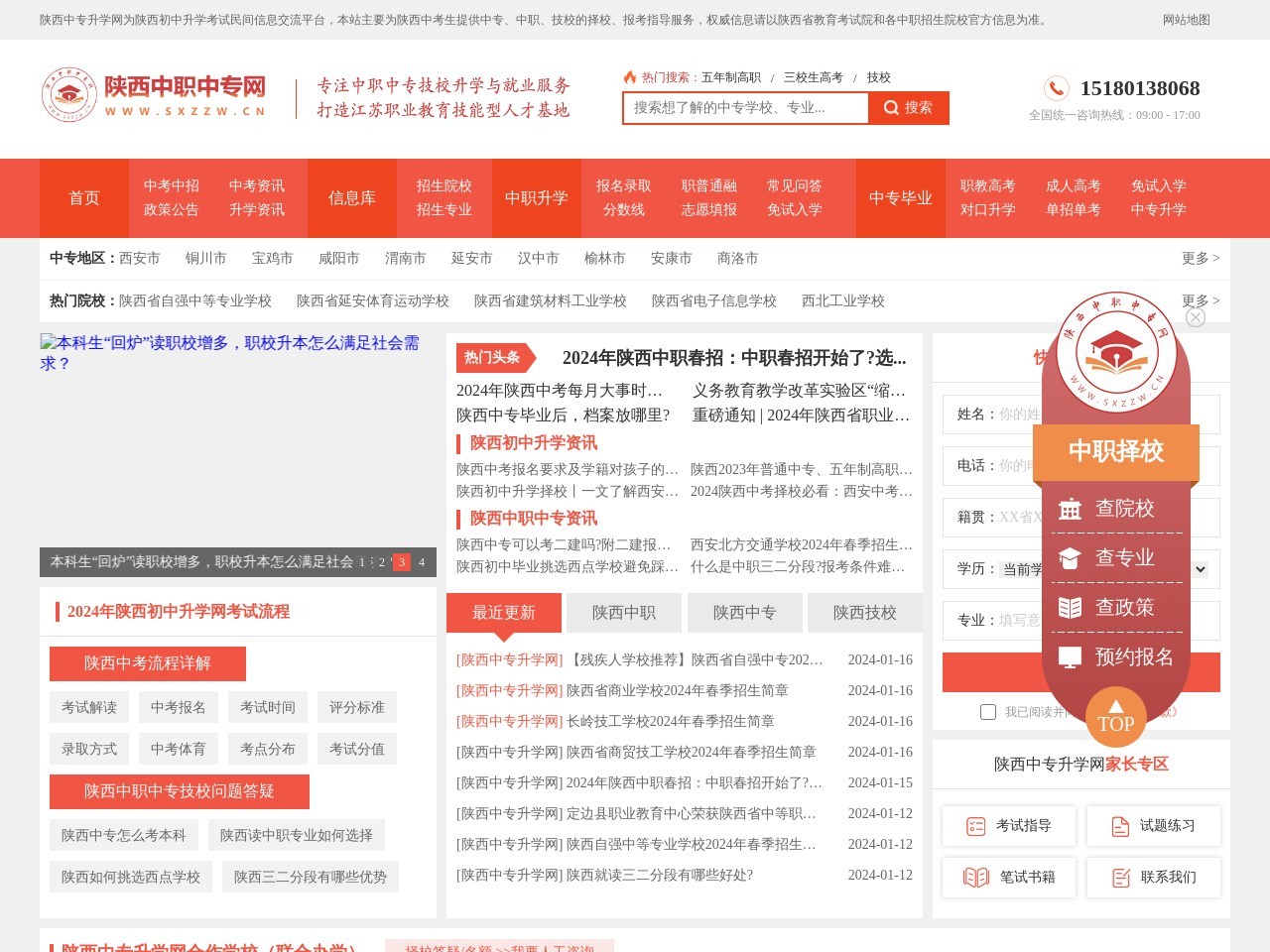Open the 网站地图 link
This screenshot has height=952, width=1270.
1187,20
